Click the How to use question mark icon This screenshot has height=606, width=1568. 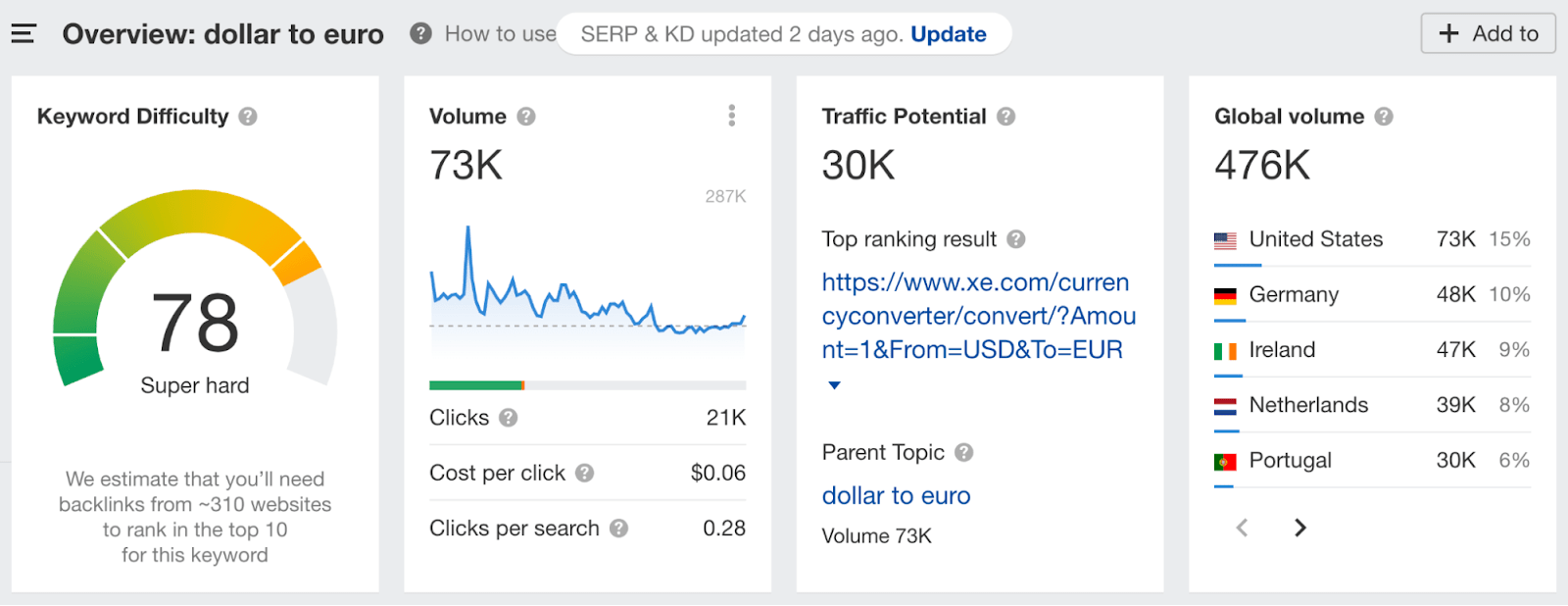coord(419,32)
